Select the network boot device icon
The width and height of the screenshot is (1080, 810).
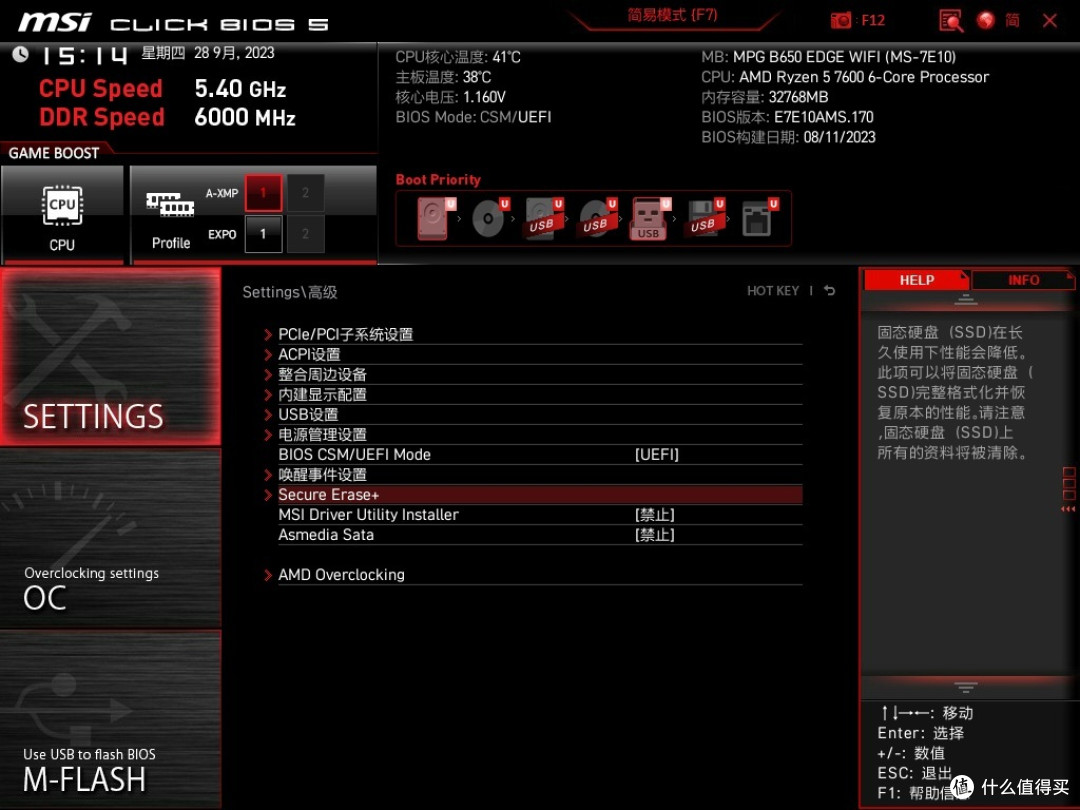759,218
